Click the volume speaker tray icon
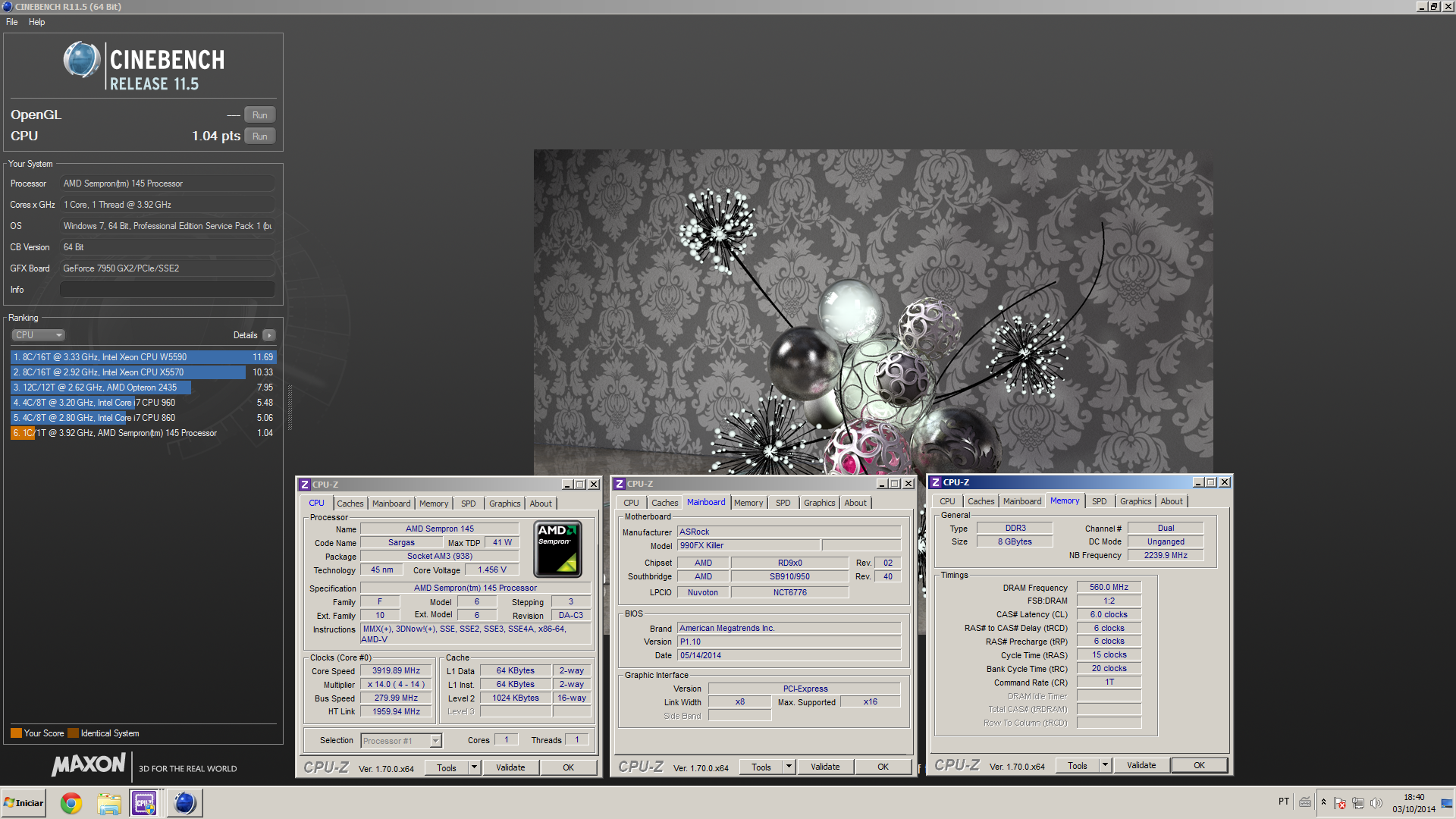 tap(1376, 803)
